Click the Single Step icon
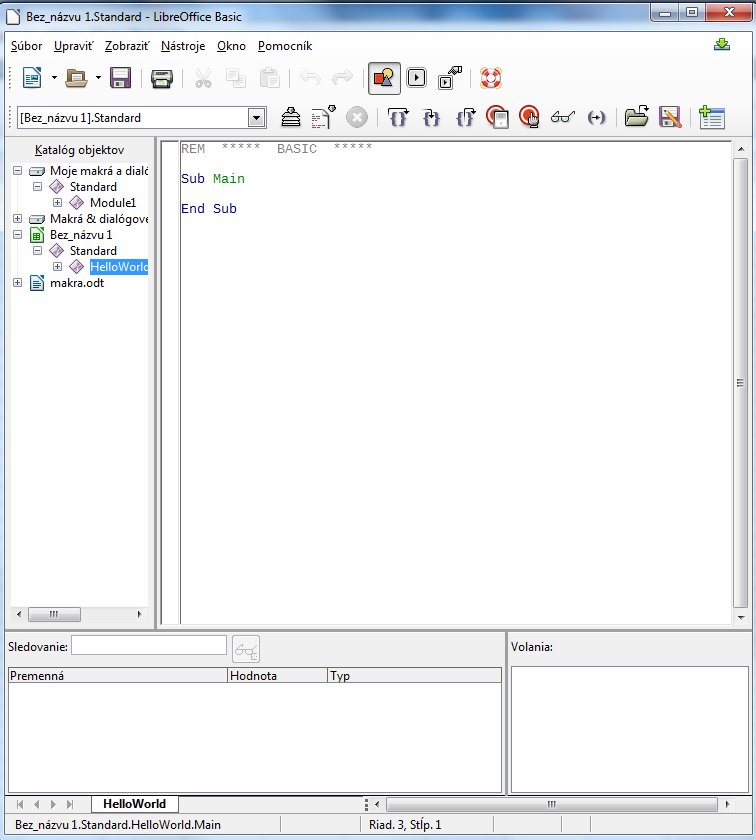This screenshot has height=840, width=756. click(x=431, y=117)
